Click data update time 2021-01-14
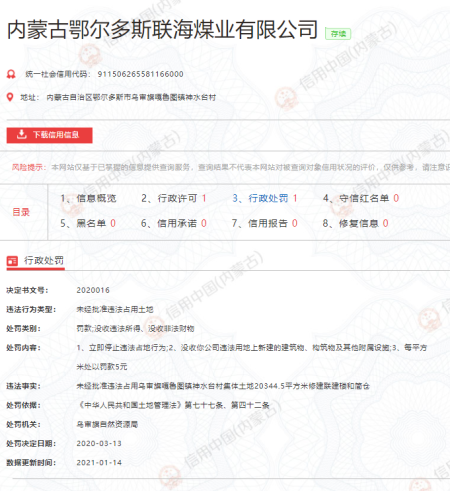The image size is (450, 491). tap(99, 463)
